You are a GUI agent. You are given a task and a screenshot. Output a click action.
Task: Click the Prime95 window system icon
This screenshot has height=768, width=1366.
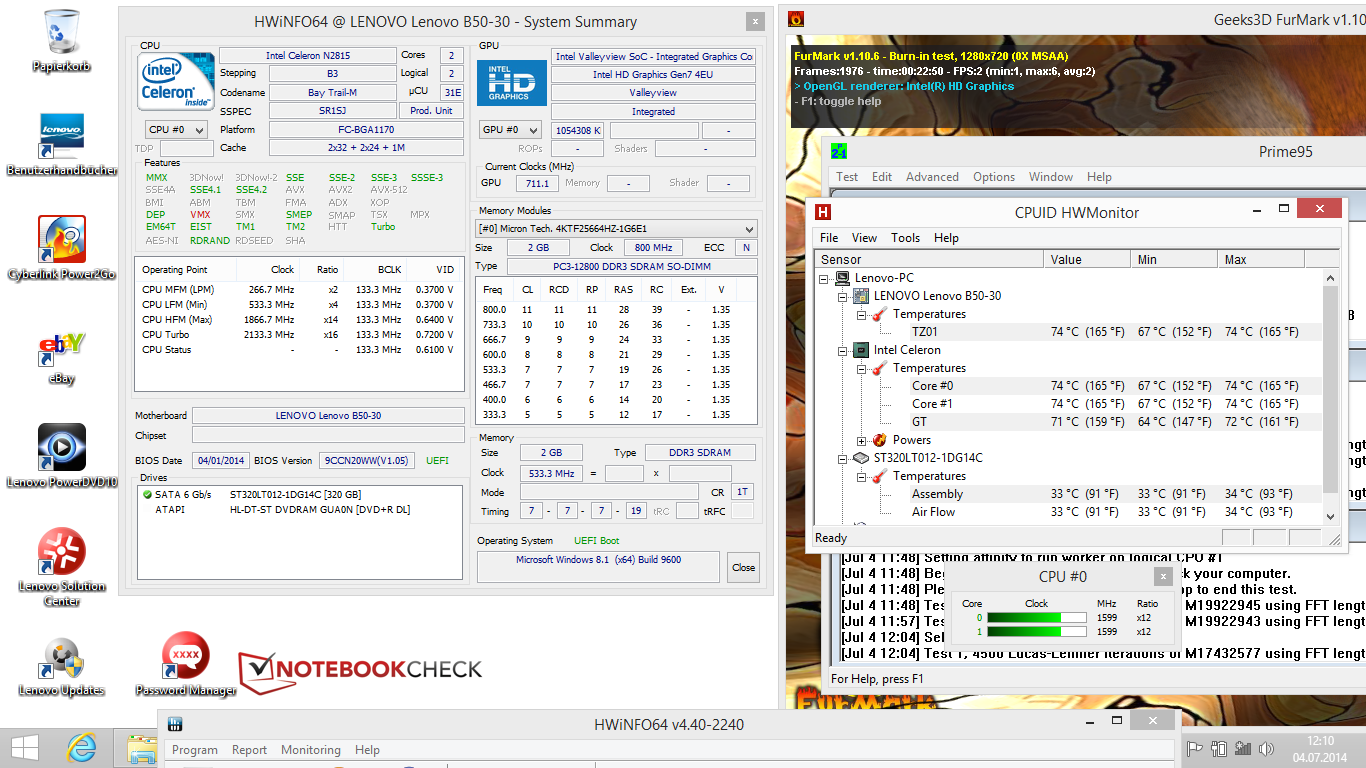(x=840, y=151)
